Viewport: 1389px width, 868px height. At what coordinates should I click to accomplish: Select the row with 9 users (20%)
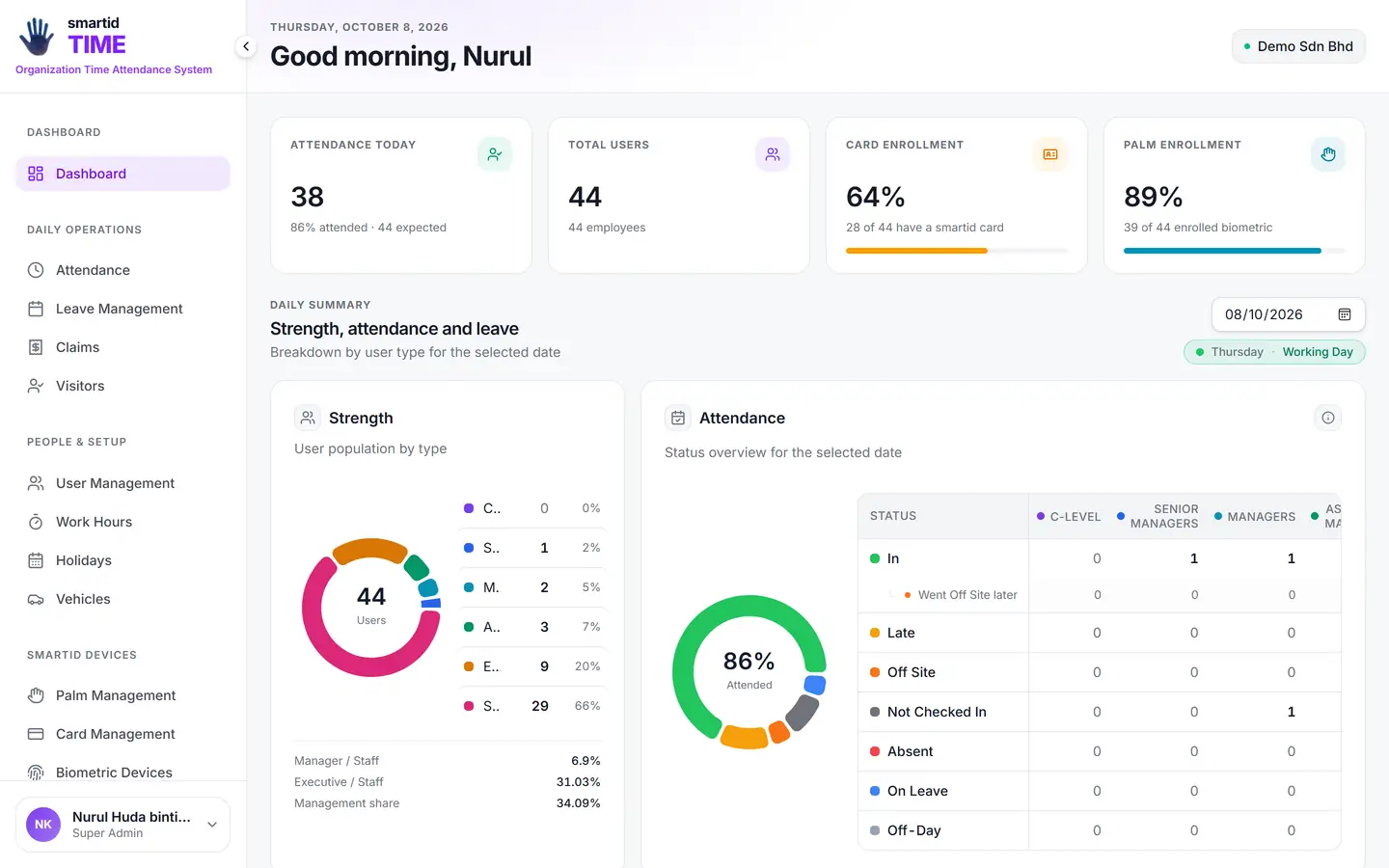531,666
